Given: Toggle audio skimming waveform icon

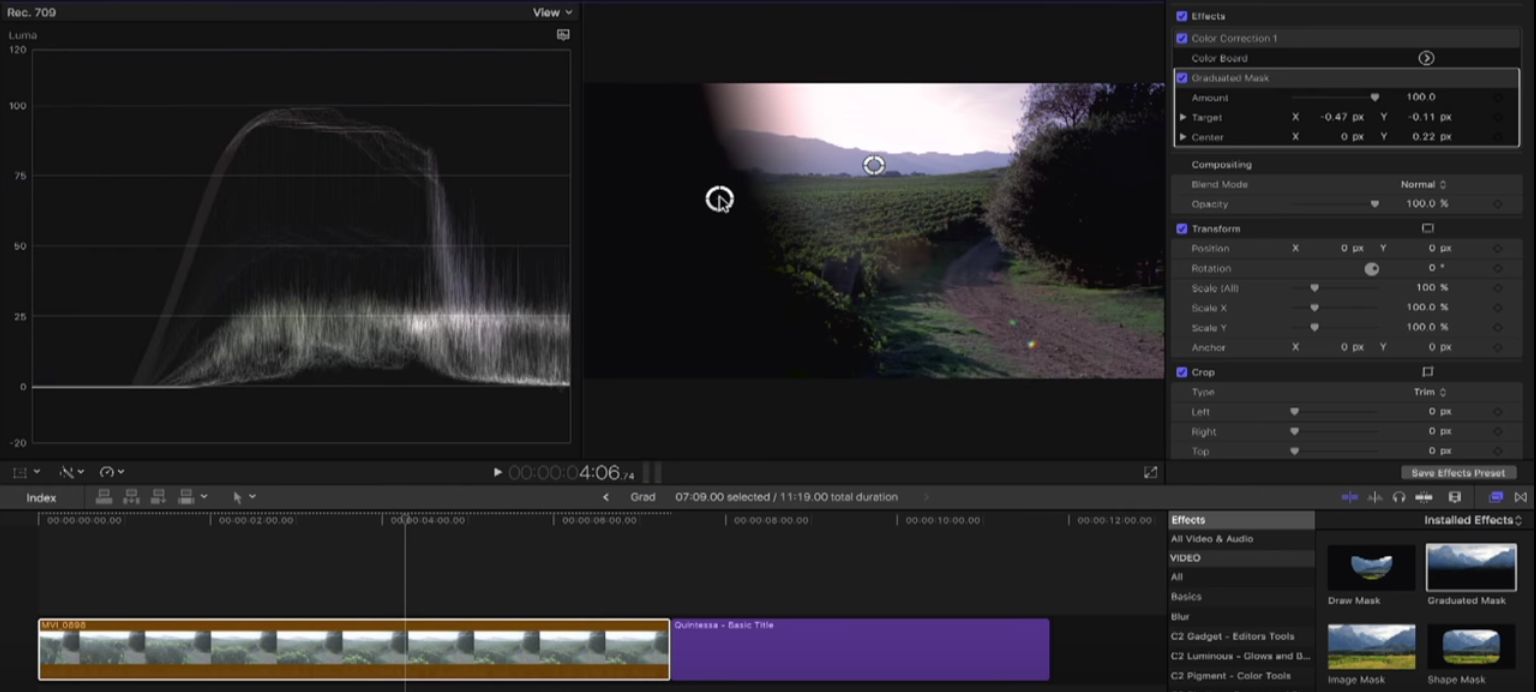Looking at the screenshot, I should (1375, 497).
